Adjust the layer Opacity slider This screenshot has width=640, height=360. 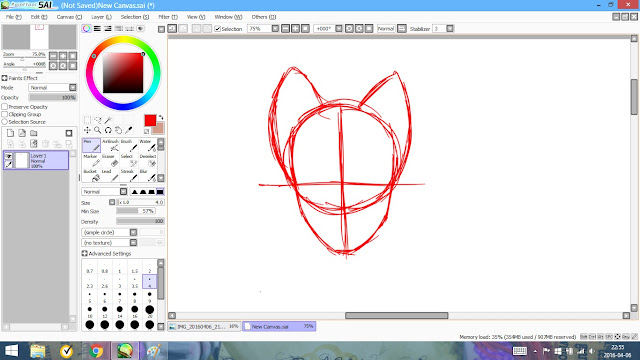click(53, 98)
